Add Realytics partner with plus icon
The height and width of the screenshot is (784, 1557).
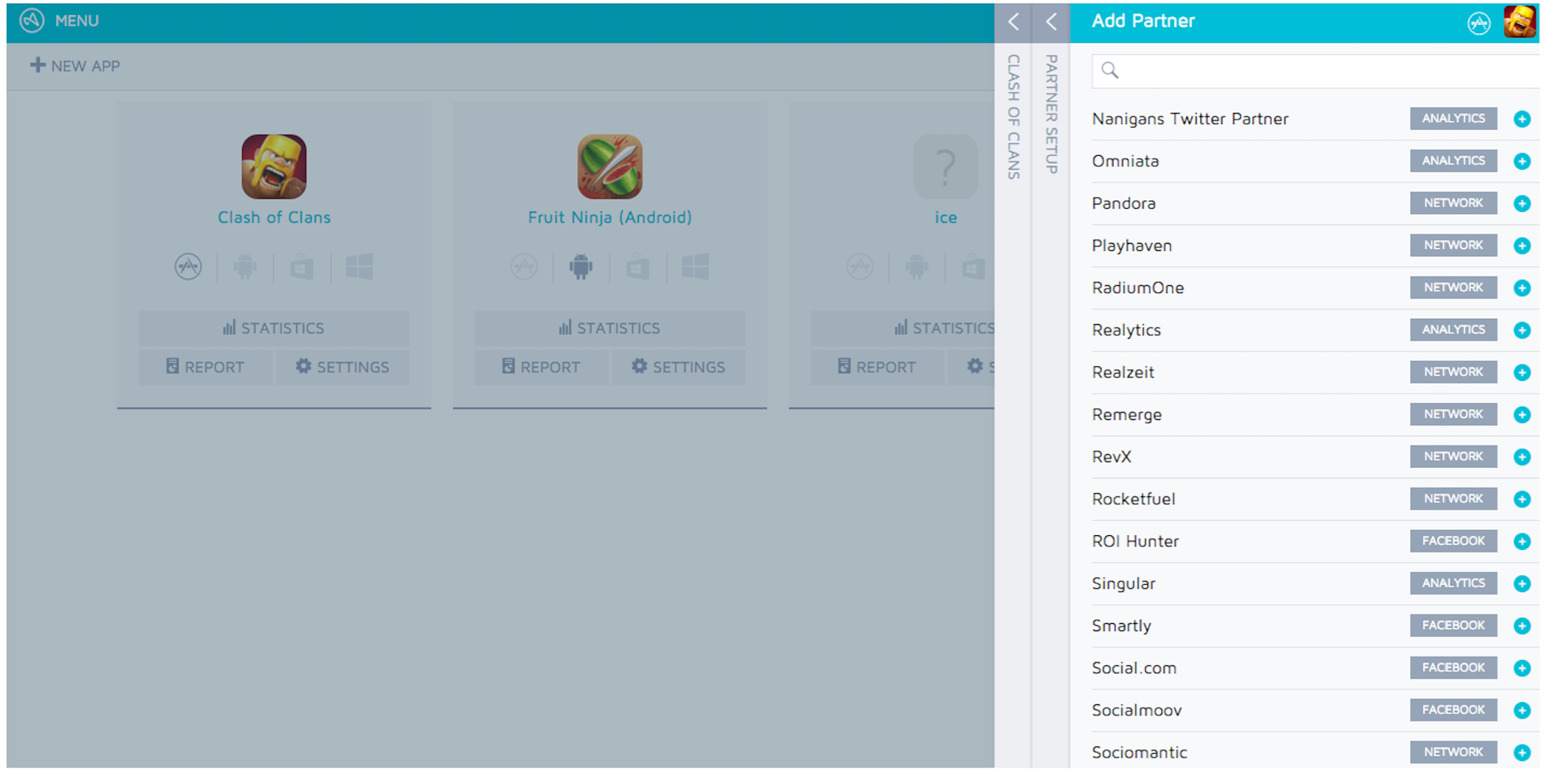point(1522,330)
